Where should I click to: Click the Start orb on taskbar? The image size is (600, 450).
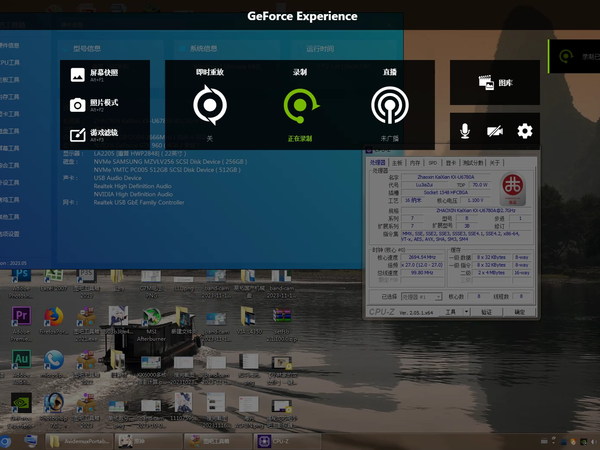tap(5, 441)
